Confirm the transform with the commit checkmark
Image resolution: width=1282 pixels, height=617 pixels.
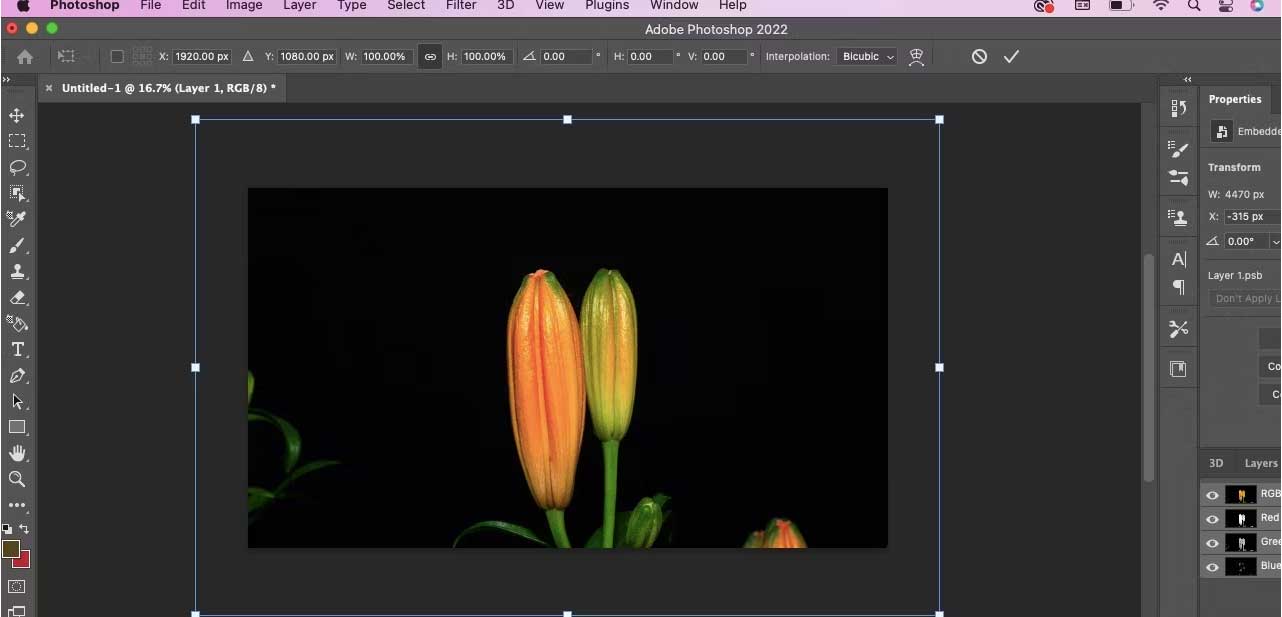[1011, 57]
